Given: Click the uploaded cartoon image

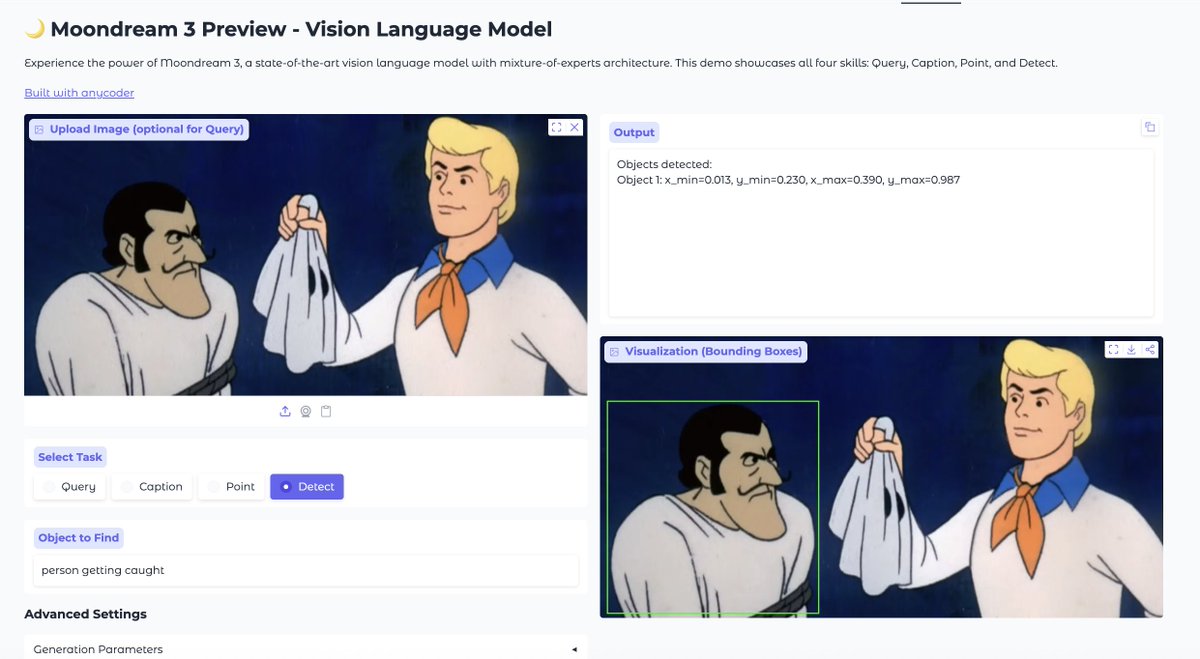Looking at the screenshot, I should pos(306,255).
